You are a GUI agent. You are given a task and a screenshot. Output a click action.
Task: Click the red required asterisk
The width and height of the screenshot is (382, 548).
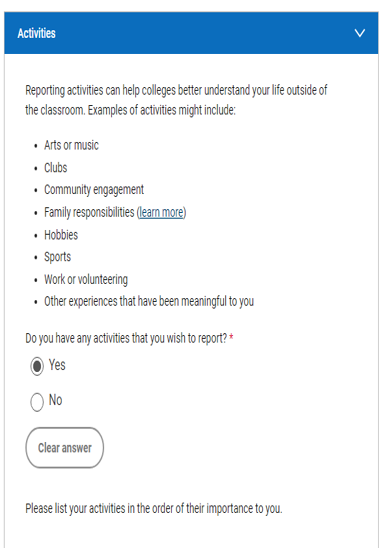coord(231,337)
